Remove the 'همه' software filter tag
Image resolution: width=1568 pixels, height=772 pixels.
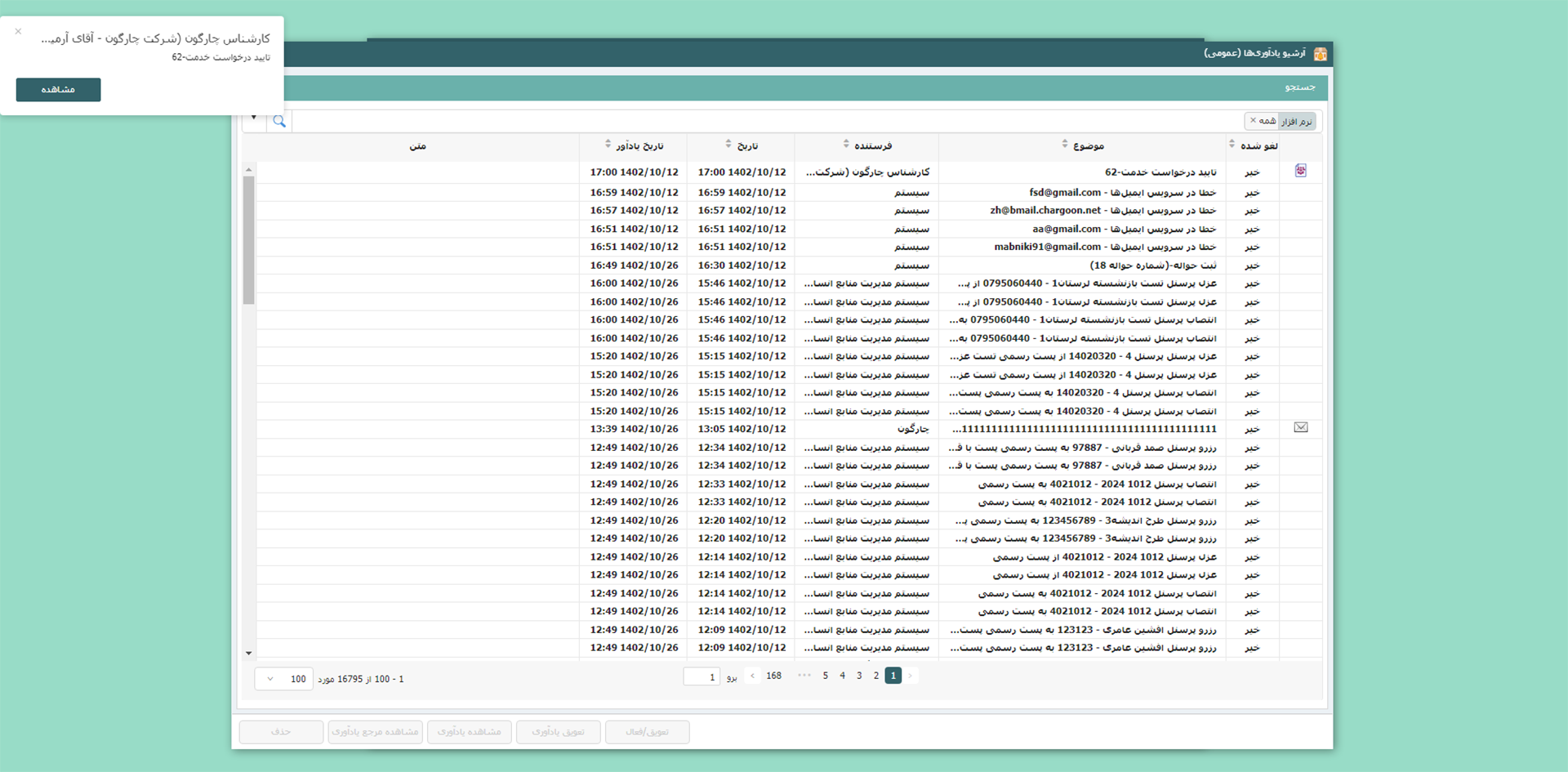tap(1254, 121)
